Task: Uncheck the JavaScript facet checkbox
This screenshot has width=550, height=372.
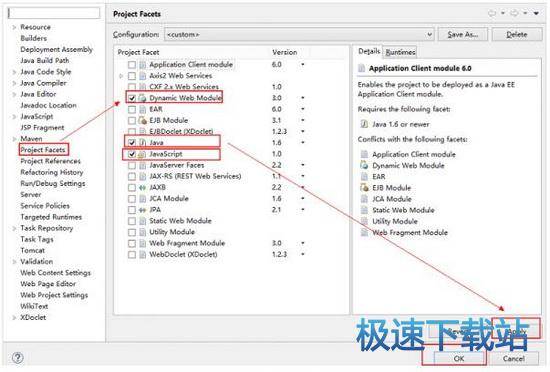Action: [x=132, y=154]
